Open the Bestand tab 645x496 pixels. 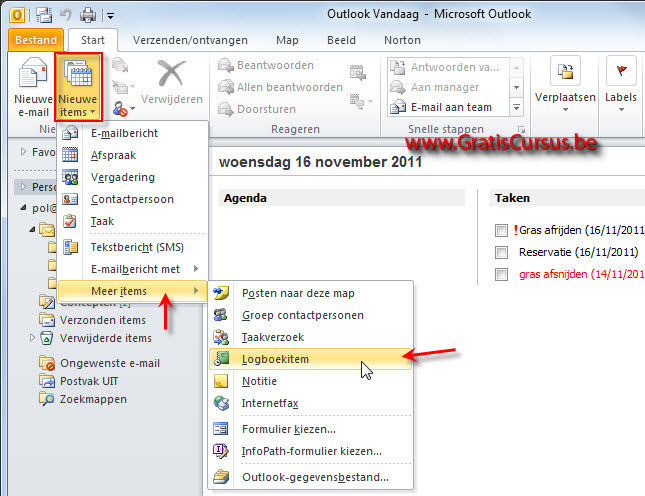(x=36, y=40)
